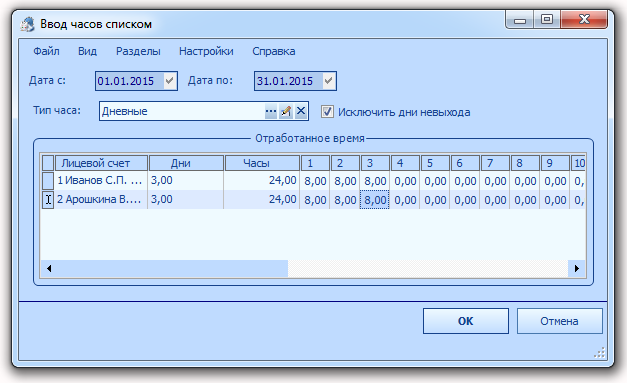Click Дни value 3,00 for Арошкина
627x383 pixels.
click(x=186, y=199)
